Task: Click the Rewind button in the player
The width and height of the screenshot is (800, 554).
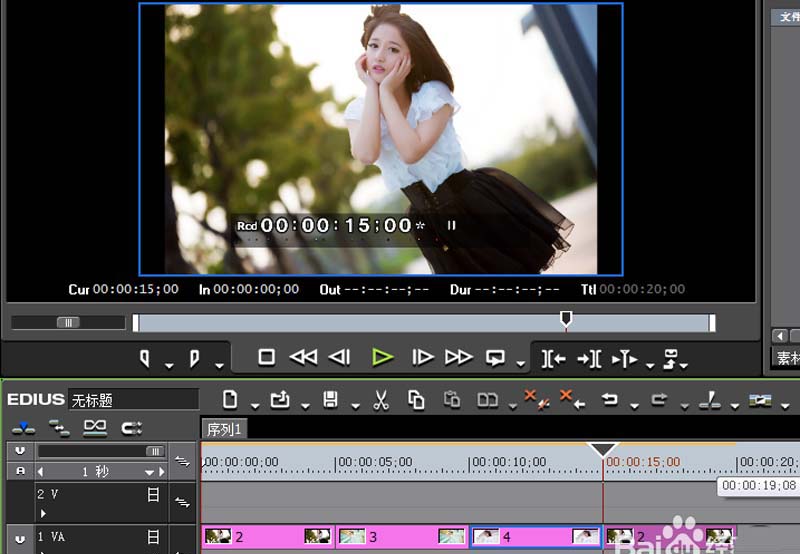Action: tap(302, 357)
